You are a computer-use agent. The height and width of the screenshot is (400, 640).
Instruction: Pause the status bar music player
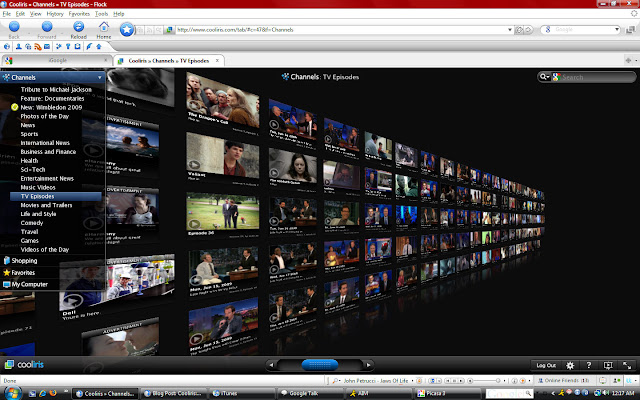tap(454, 380)
